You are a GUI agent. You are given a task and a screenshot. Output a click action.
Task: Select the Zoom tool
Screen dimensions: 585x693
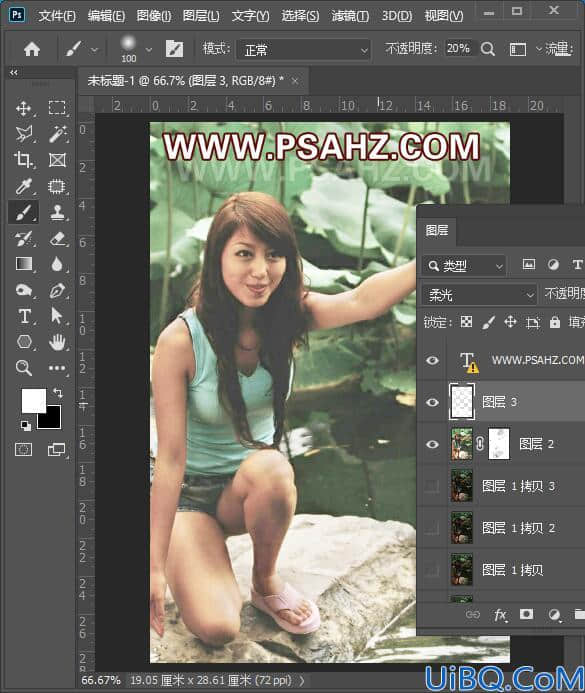coord(23,368)
